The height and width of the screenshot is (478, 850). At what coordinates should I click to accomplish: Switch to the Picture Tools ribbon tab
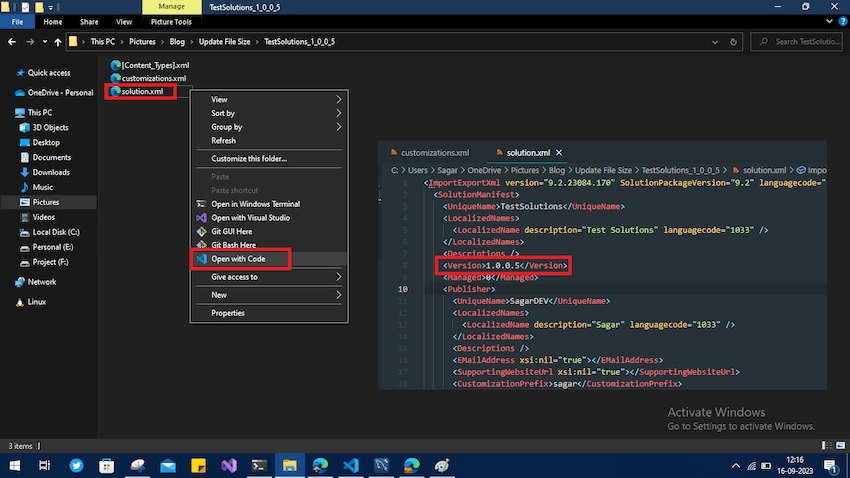tap(170, 21)
